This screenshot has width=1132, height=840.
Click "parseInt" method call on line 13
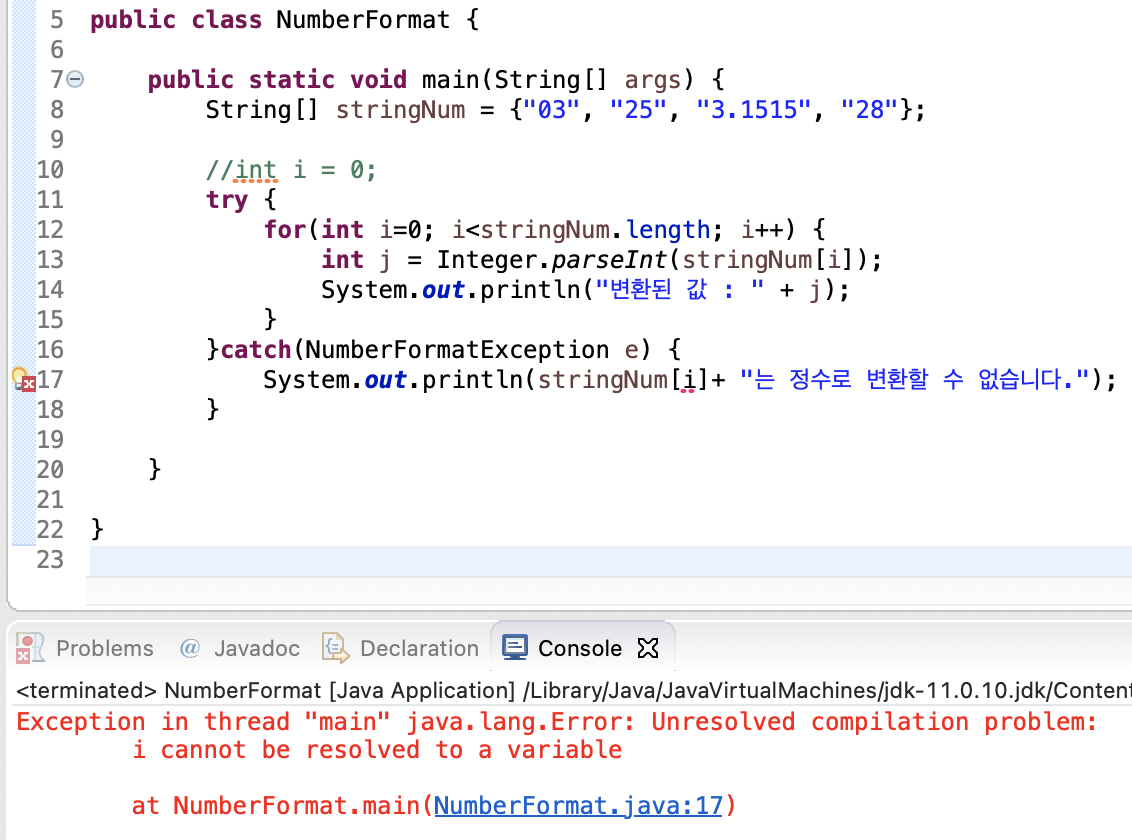point(609,260)
